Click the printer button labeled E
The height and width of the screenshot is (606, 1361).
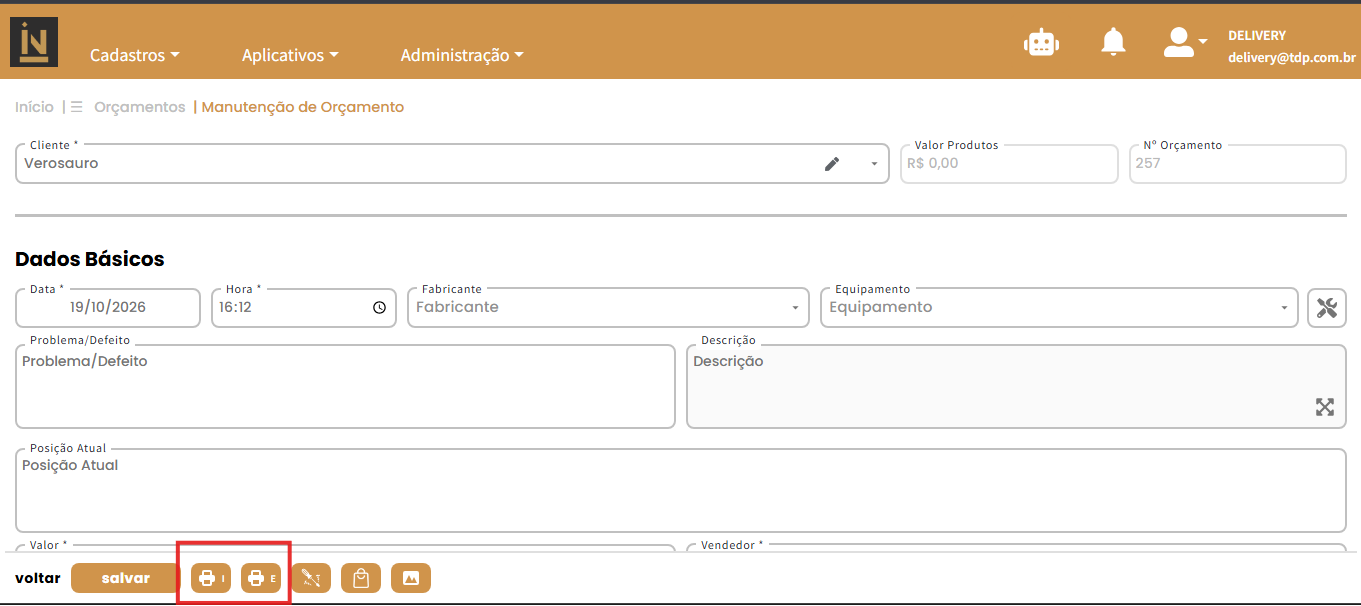click(x=261, y=578)
